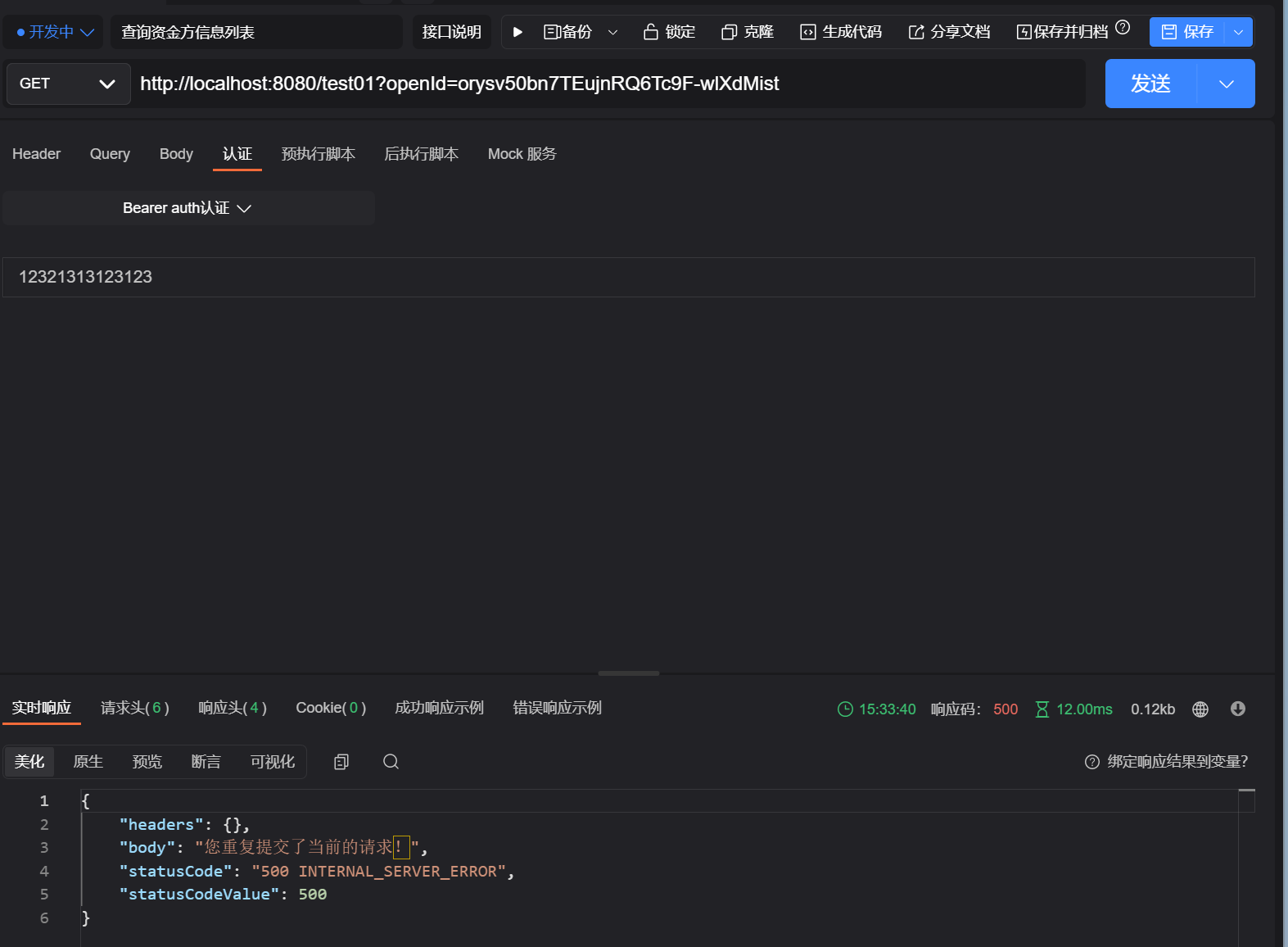The width and height of the screenshot is (1288, 947).
Task: Click the search magnifier icon in response
Action: [x=391, y=762]
